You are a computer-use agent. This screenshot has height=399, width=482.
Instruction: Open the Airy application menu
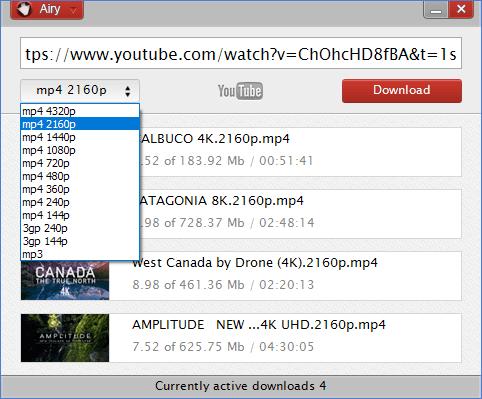(x=47, y=9)
